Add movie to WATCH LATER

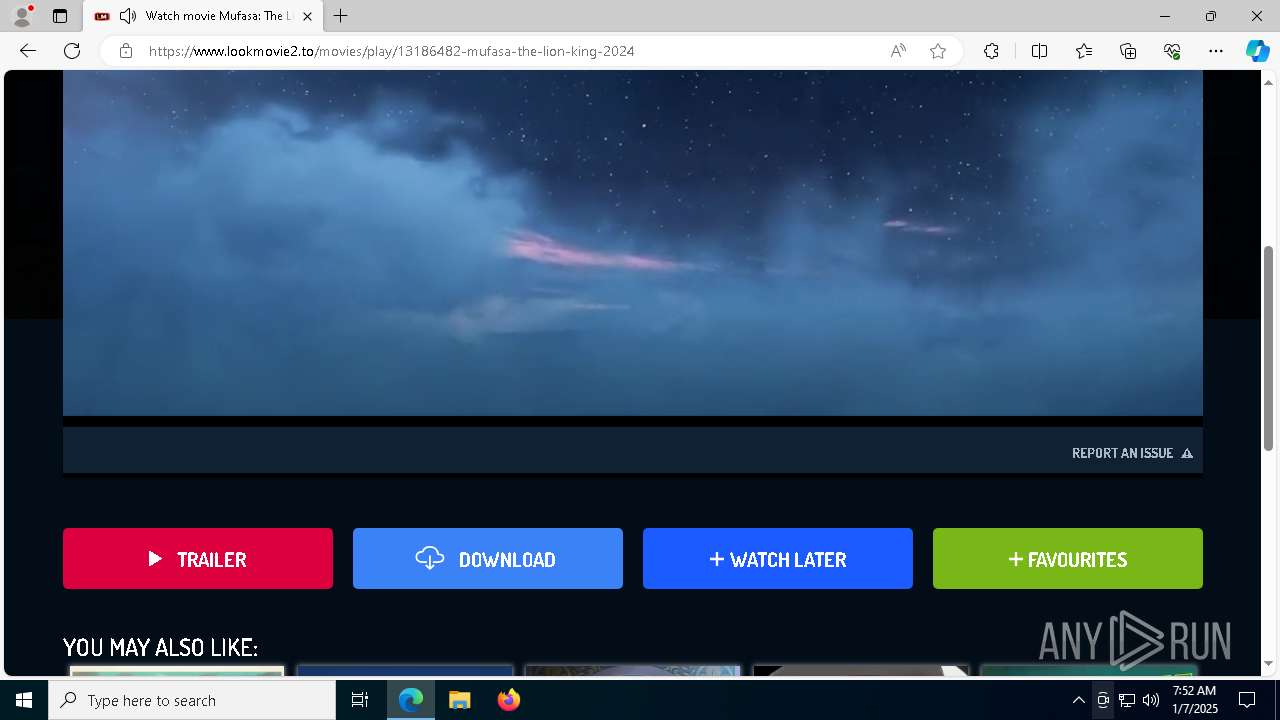[x=778, y=559]
